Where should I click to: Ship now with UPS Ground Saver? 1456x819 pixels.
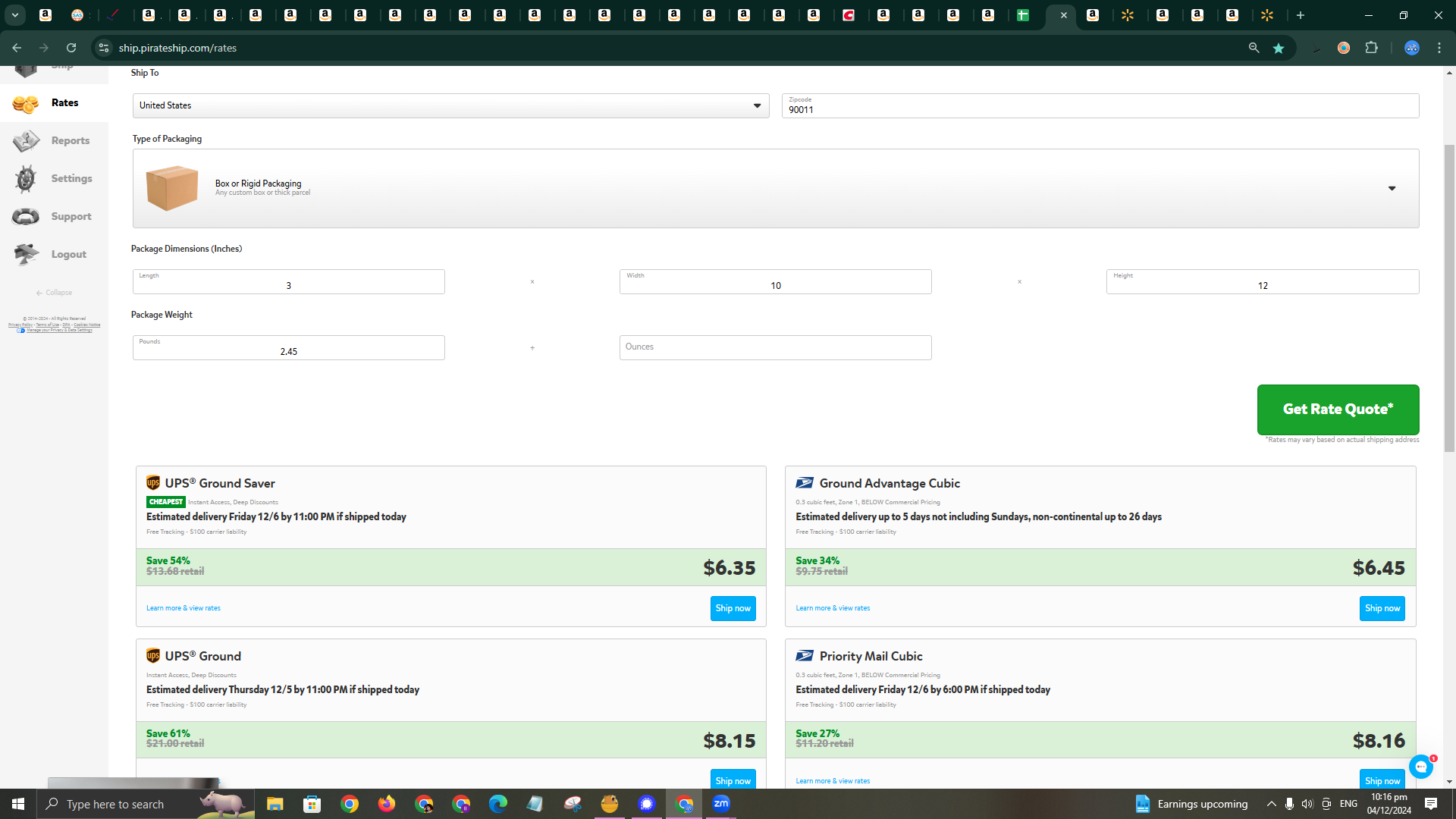(733, 608)
